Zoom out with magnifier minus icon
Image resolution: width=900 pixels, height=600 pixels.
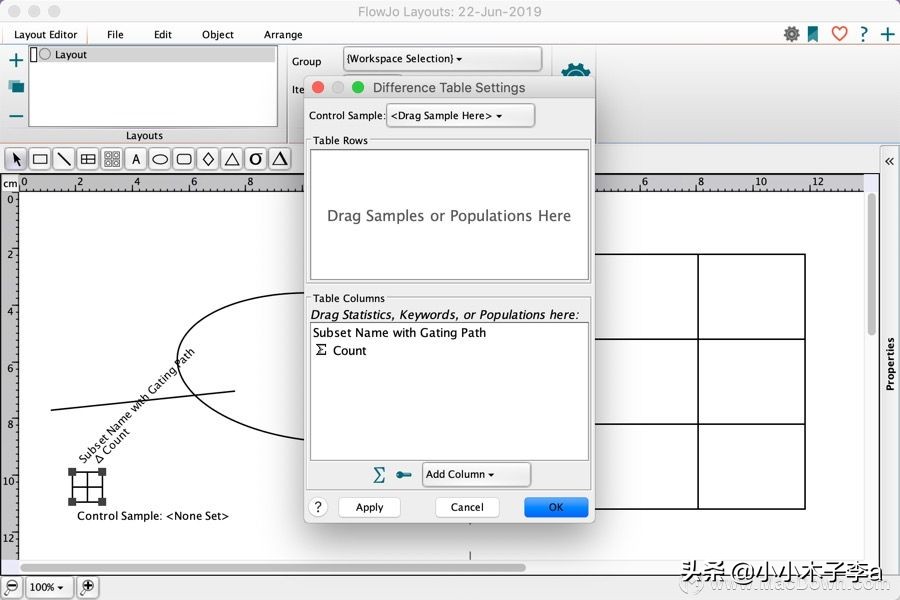click(x=11, y=587)
